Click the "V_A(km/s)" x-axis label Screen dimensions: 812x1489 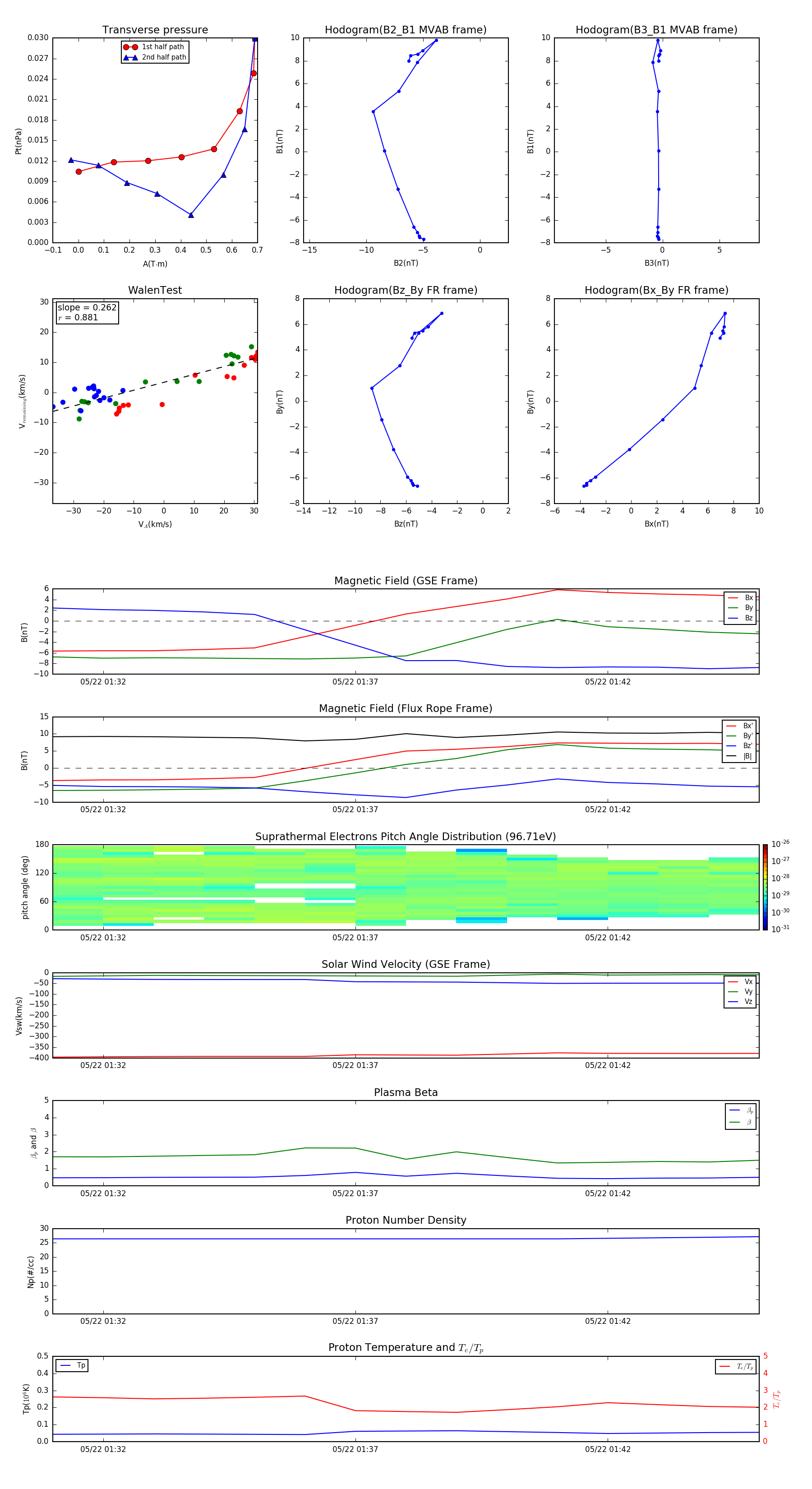pyautogui.click(x=155, y=524)
